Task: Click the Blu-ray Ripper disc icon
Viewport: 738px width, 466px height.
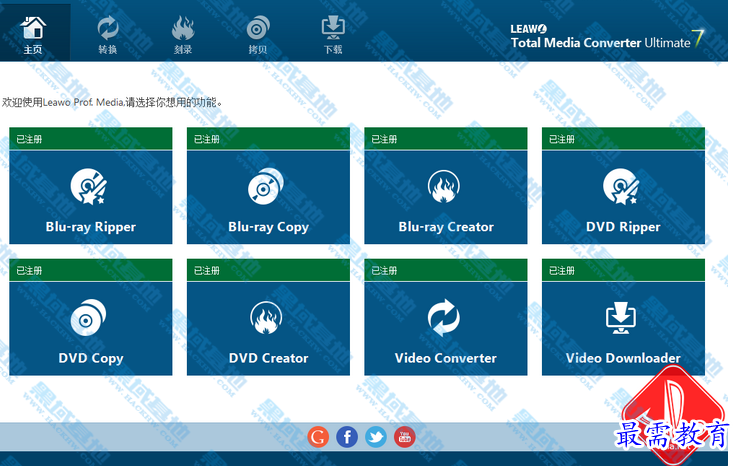Action: [x=88, y=186]
